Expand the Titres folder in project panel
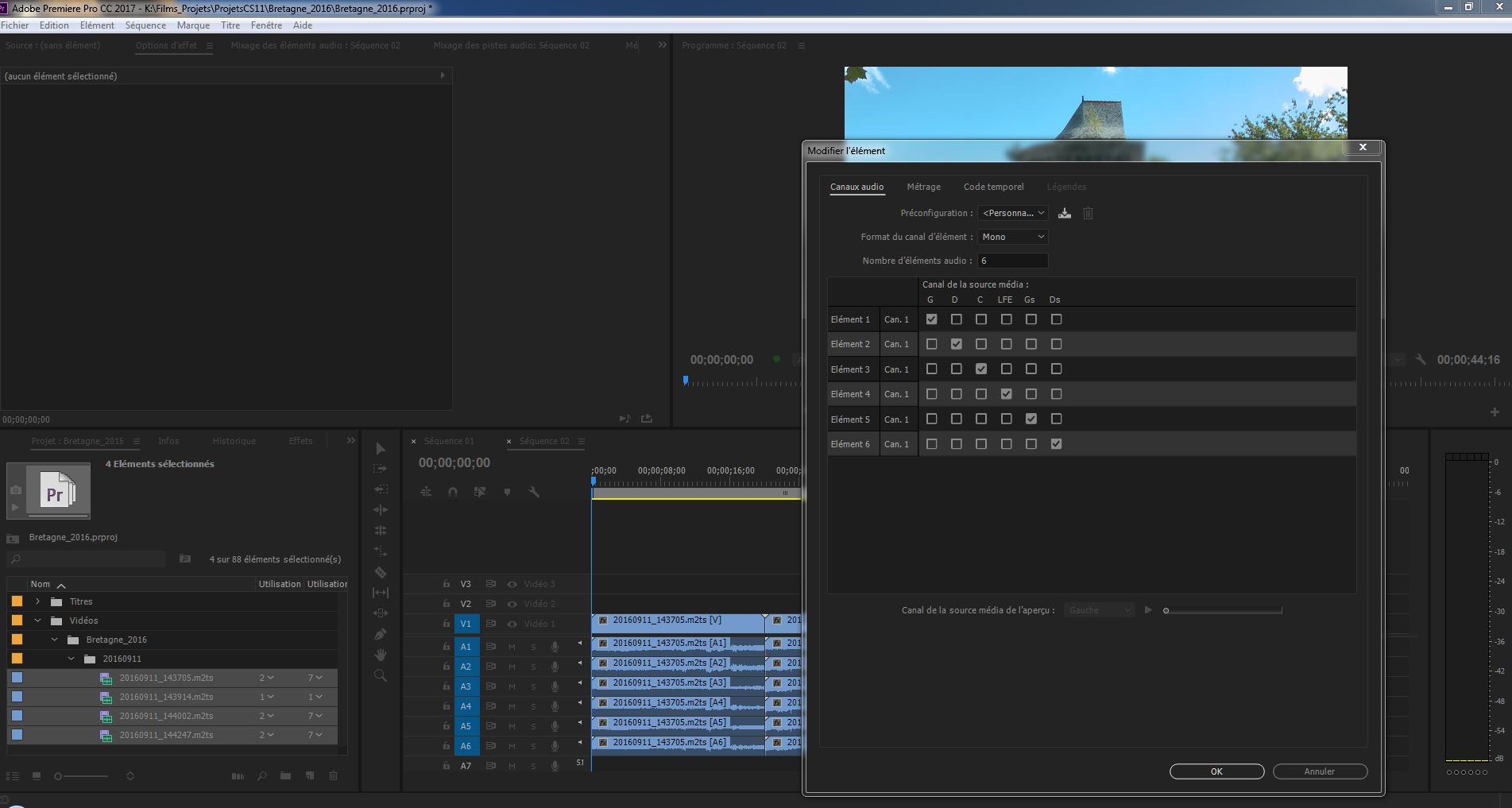 [37, 601]
